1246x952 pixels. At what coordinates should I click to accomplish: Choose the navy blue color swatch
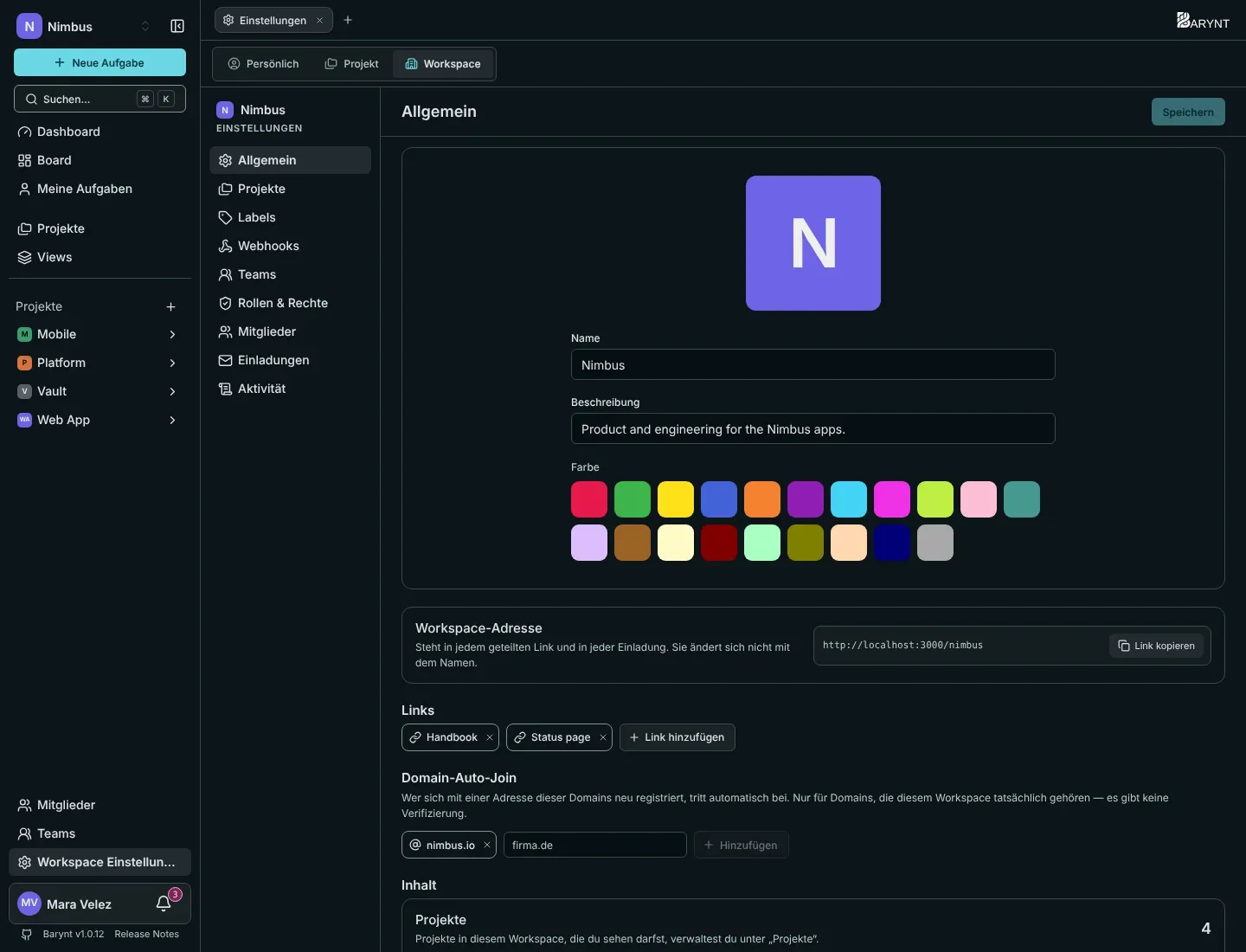click(x=892, y=543)
